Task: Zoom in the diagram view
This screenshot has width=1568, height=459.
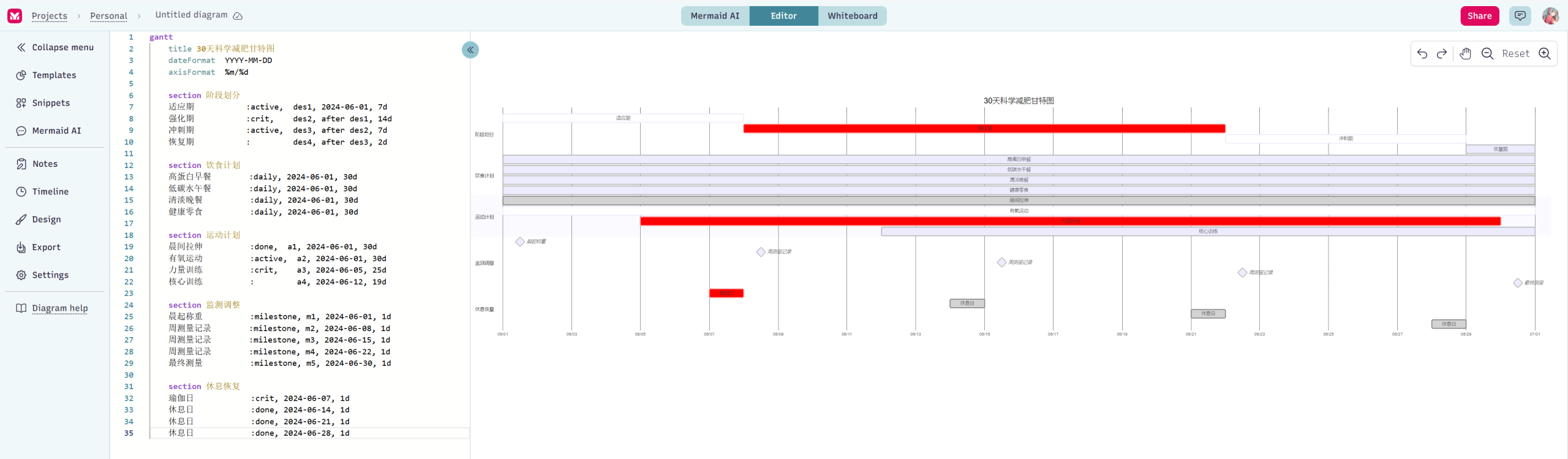Action: click(x=1545, y=54)
